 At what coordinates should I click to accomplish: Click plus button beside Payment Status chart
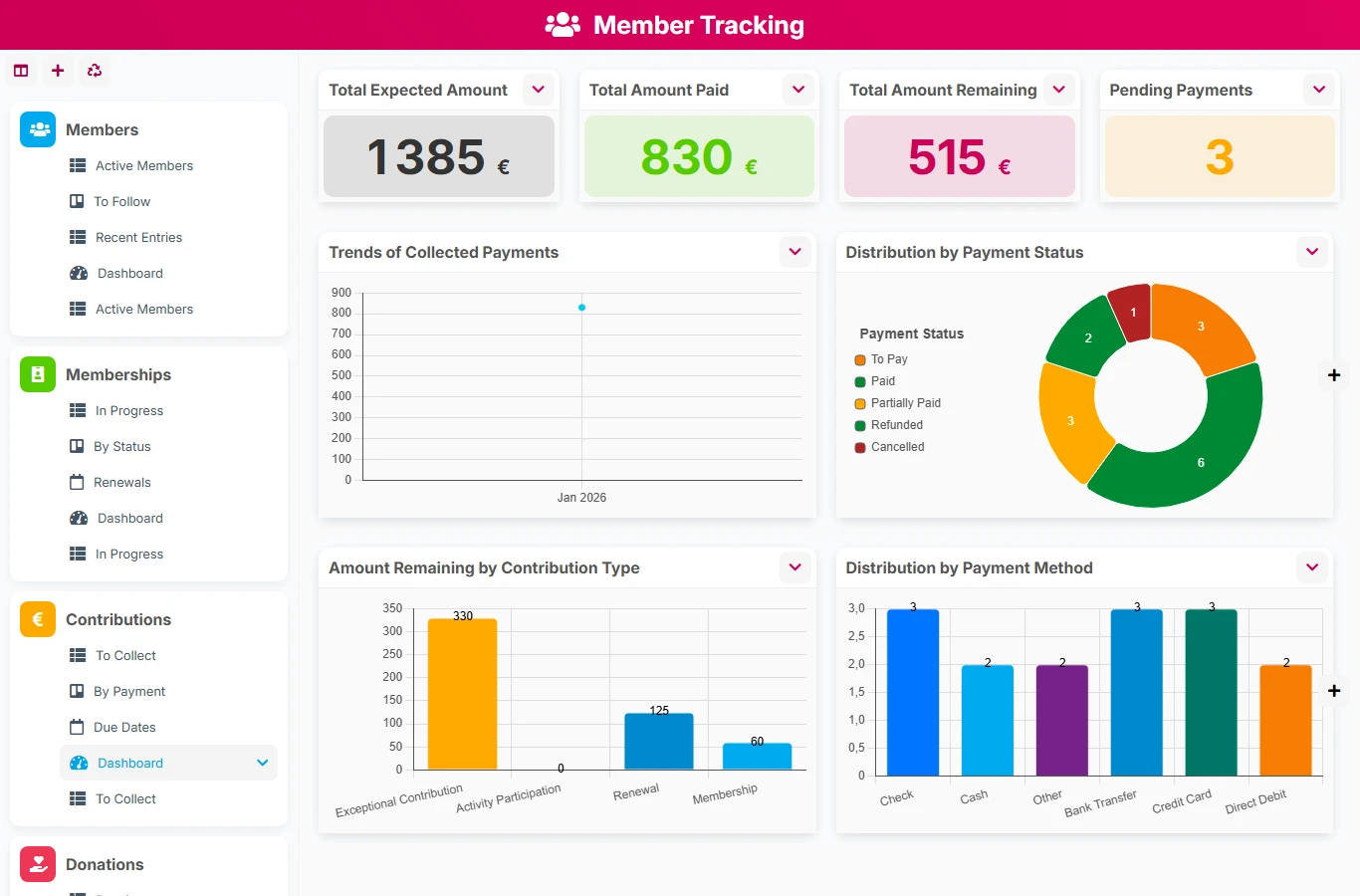point(1334,375)
